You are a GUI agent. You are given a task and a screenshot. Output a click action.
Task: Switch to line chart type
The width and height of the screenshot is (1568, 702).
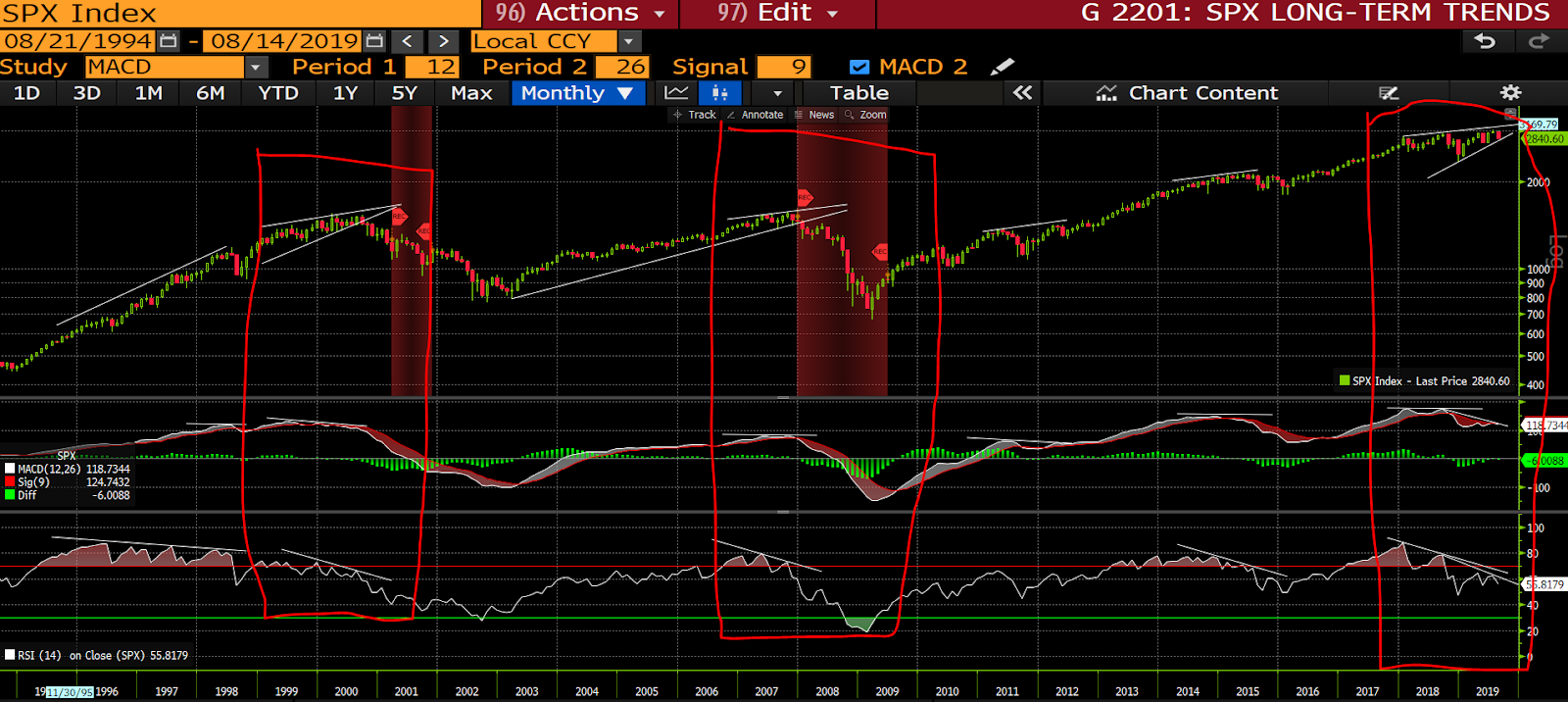[676, 93]
